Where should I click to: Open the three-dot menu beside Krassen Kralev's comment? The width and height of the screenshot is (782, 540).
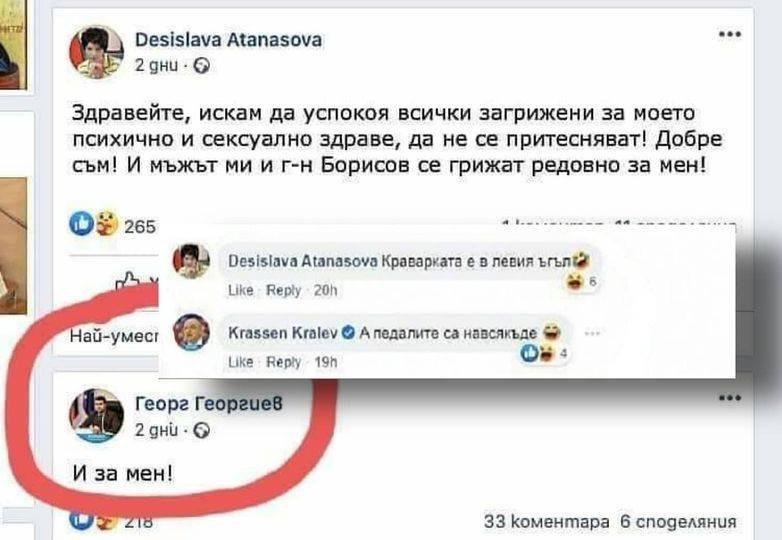pyautogui.click(x=591, y=333)
